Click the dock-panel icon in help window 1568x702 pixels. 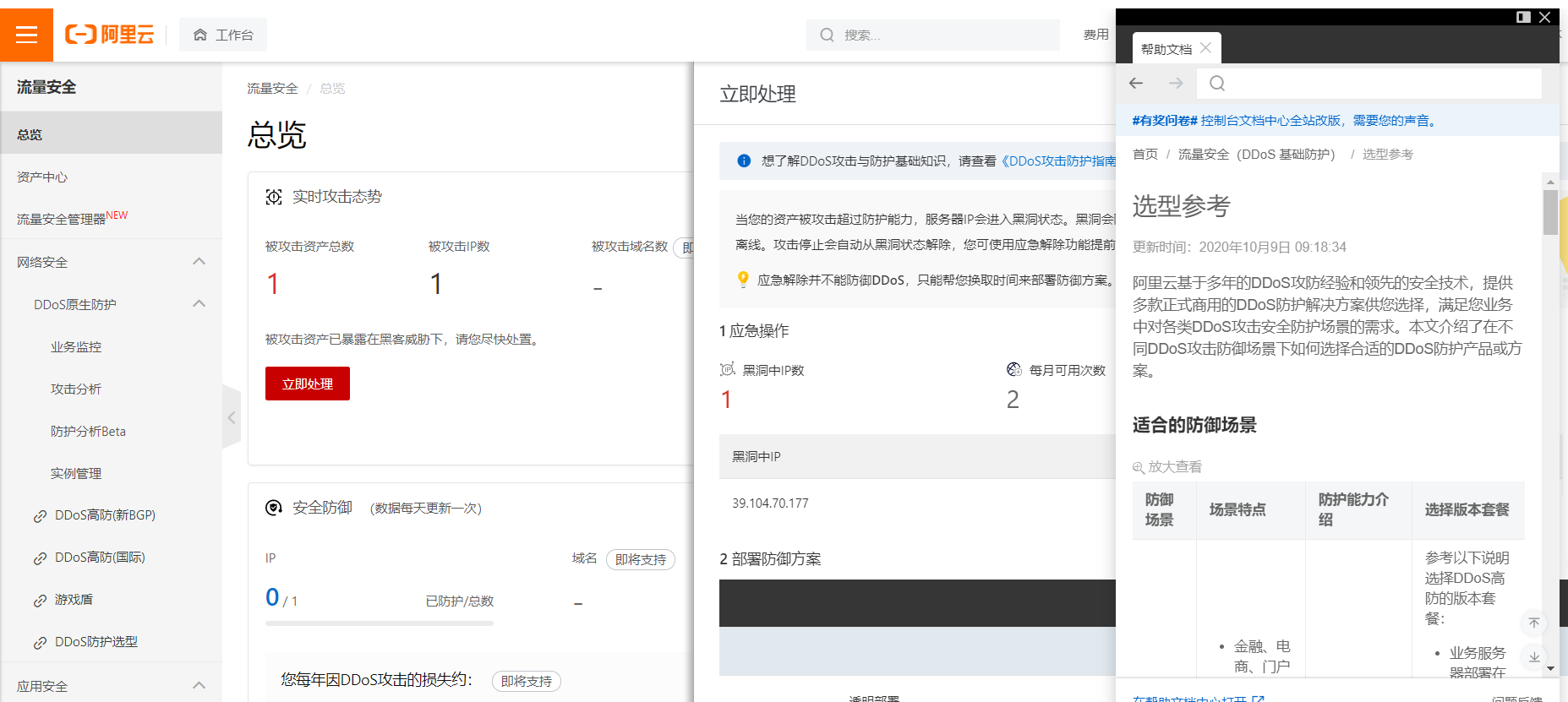[1524, 17]
